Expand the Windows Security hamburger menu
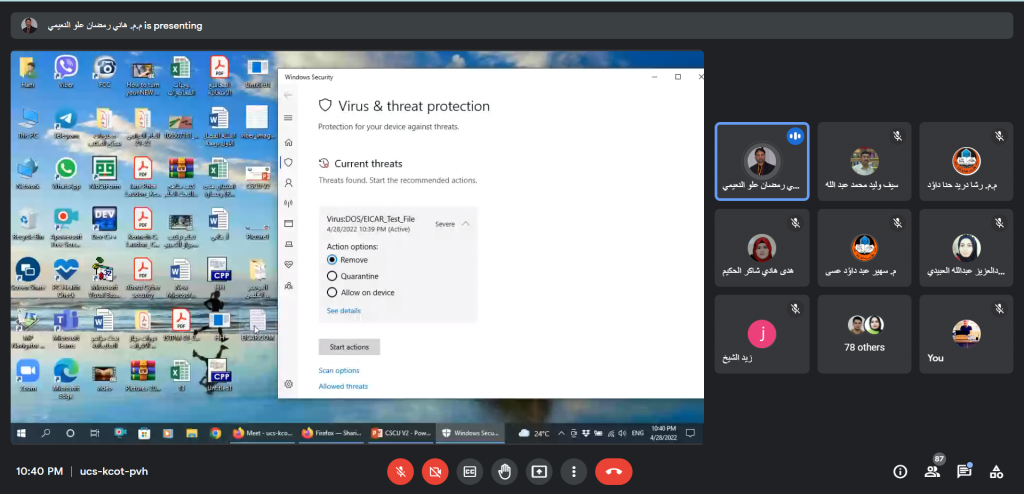1024x494 pixels. pos(289,118)
